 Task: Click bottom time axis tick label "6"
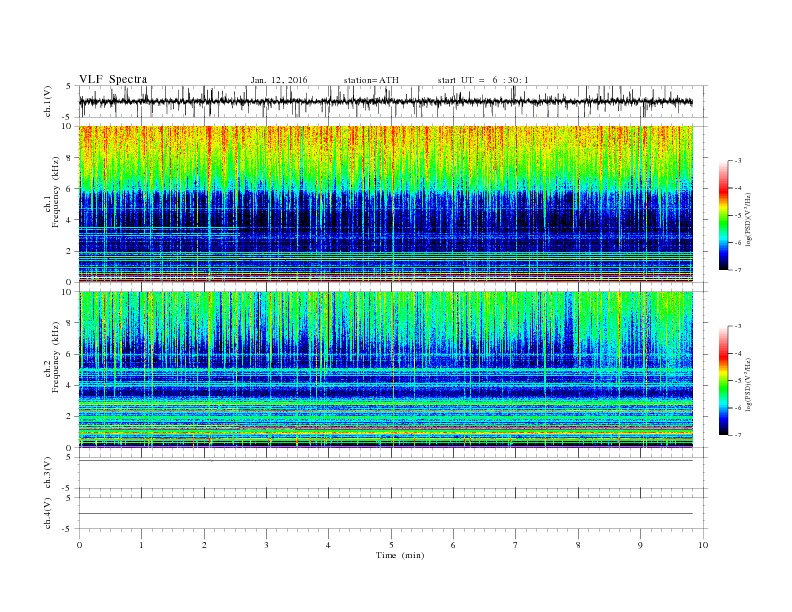[x=453, y=545]
